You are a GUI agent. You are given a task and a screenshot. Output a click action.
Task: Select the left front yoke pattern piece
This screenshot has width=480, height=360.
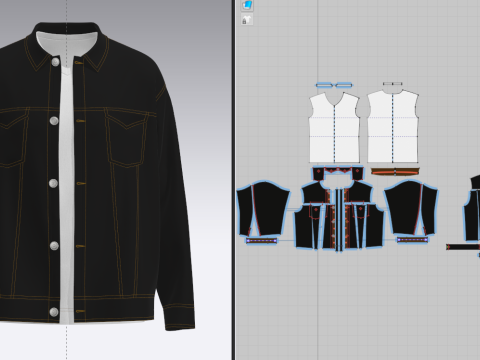315,193
